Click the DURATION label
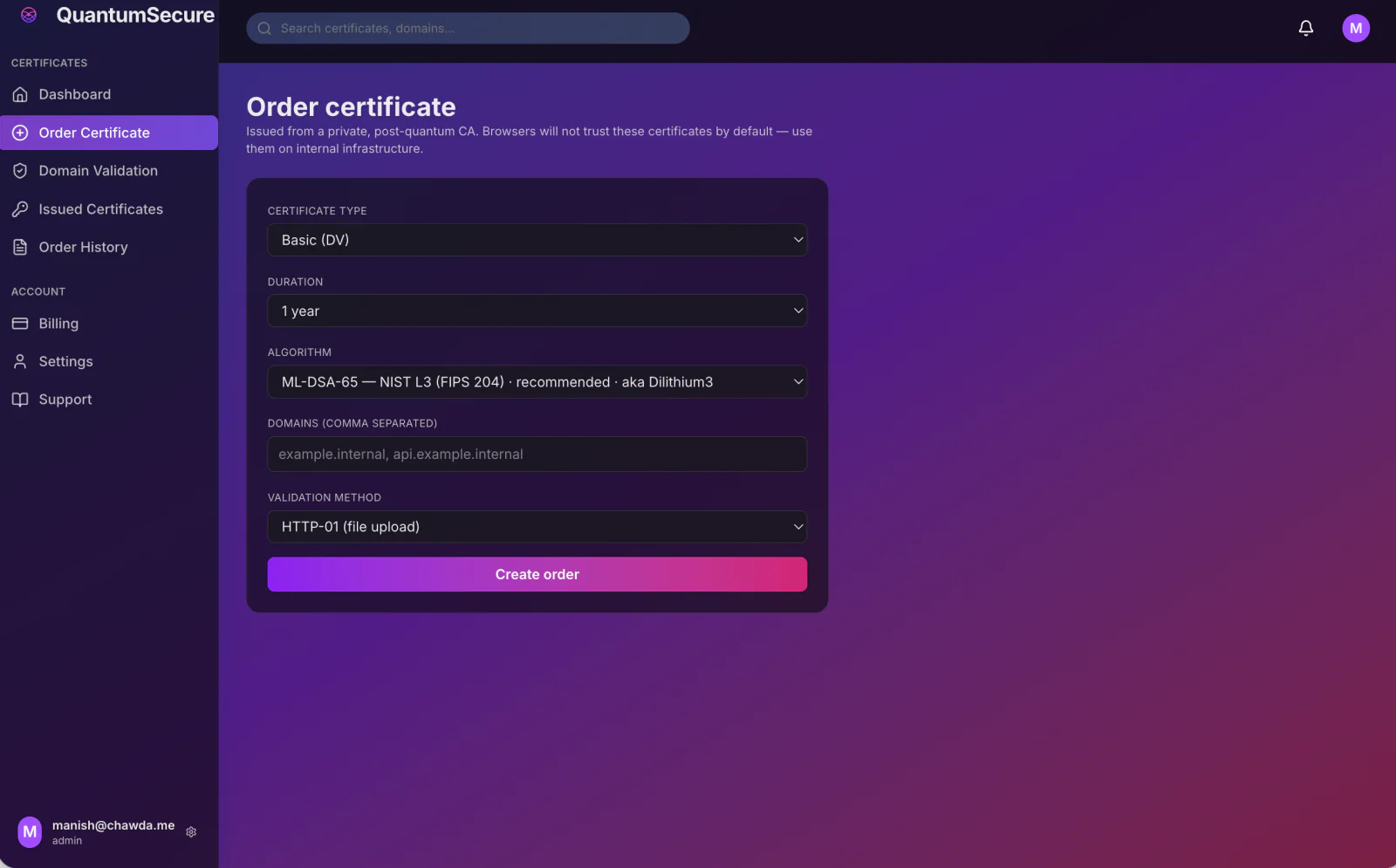Viewport: 1396px width, 868px height. [x=295, y=282]
